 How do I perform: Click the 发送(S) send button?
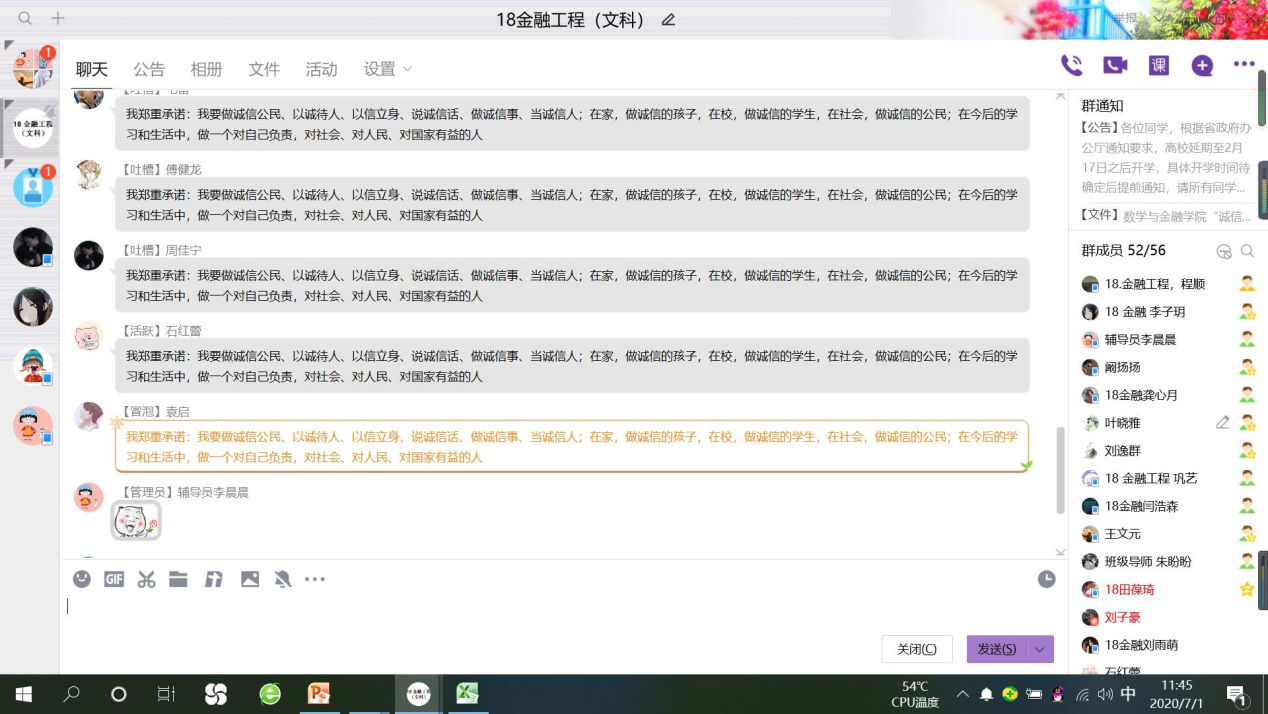[996, 649]
